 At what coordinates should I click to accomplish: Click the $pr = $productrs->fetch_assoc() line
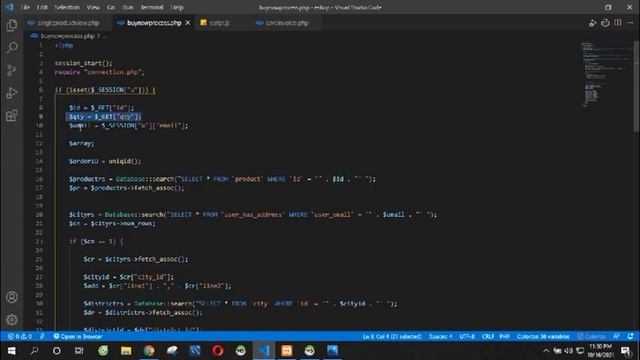point(127,188)
